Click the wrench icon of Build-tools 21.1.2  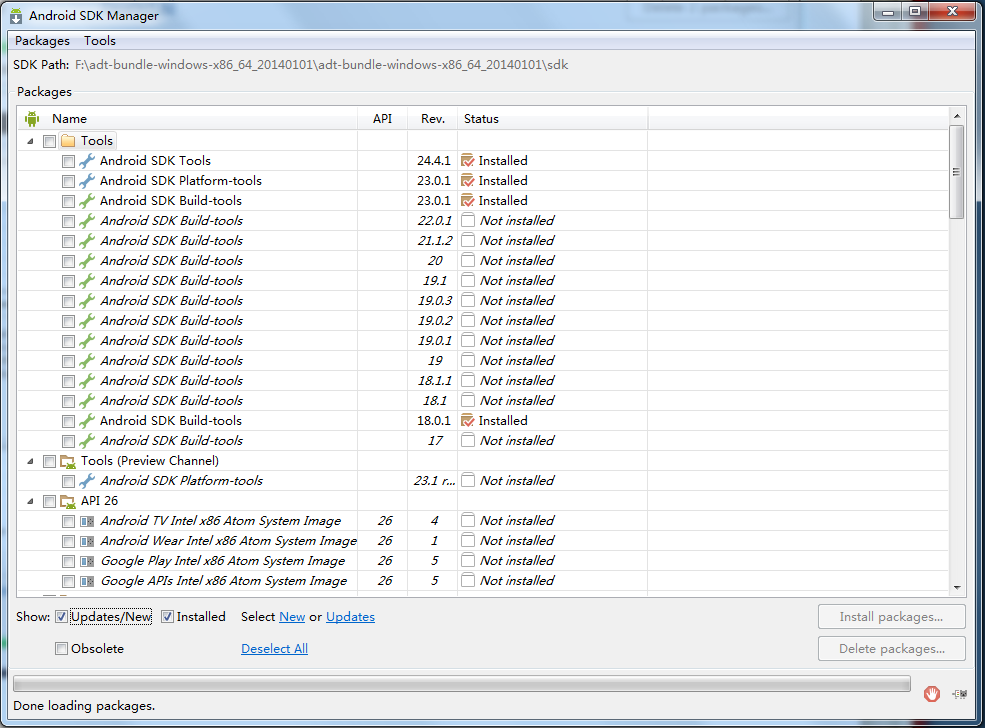[x=87, y=241]
